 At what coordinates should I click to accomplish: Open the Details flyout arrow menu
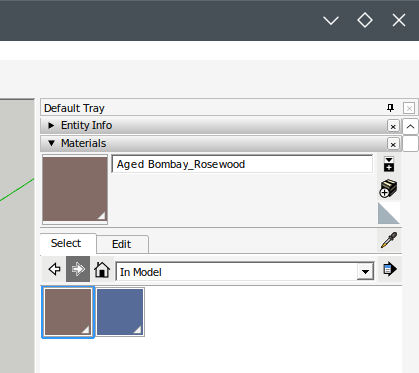point(389,269)
